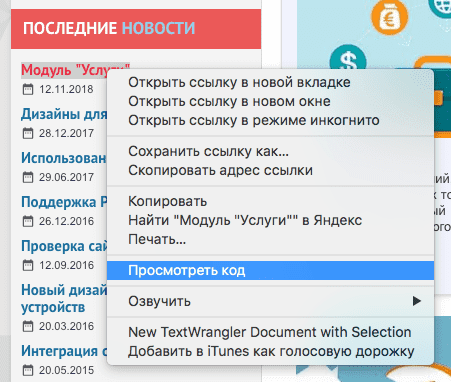Click the orange euro money bag icon
451x382 pixels.
coord(390,18)
